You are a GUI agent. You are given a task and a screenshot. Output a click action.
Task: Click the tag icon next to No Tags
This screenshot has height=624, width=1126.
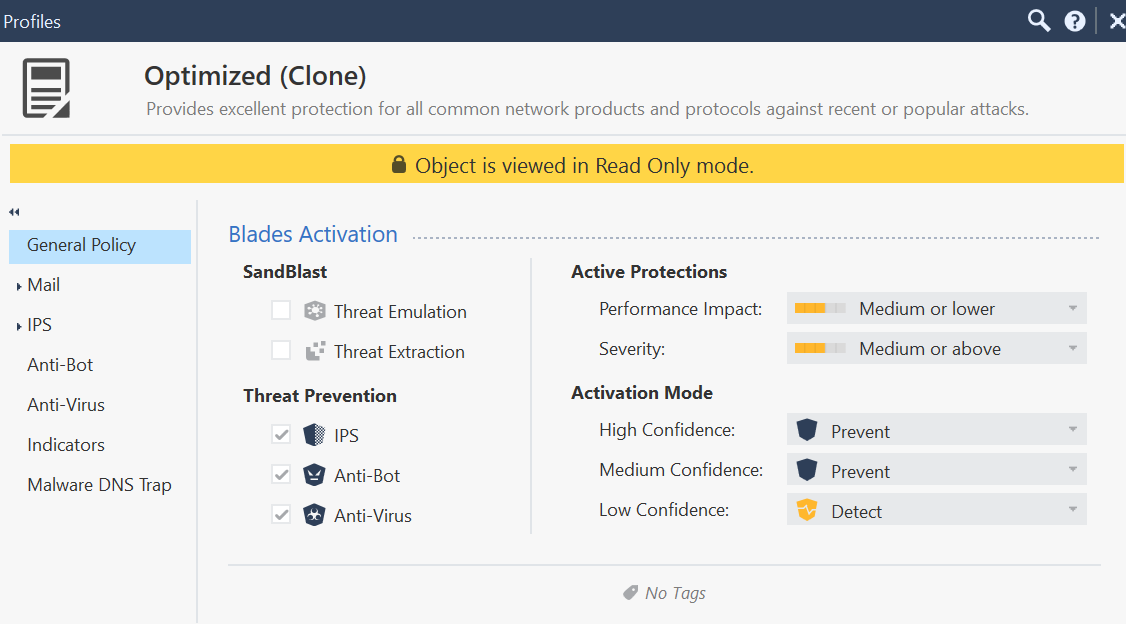[x=629, y=592]
